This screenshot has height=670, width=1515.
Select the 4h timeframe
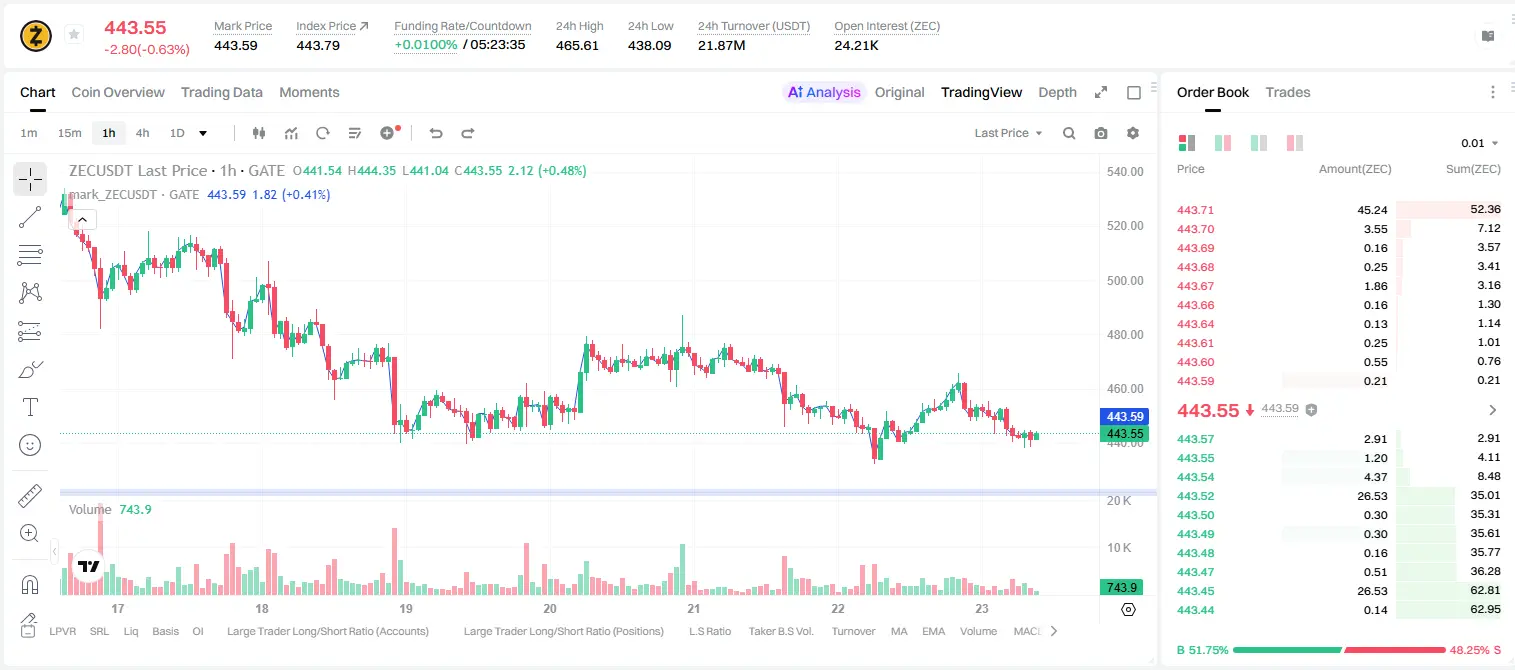(142, 133)
